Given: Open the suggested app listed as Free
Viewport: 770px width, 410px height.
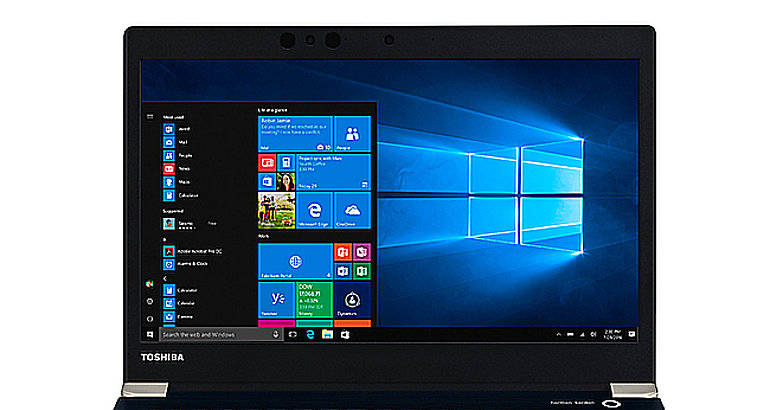Looking at the screenshot, I should (x=191, y=224).
